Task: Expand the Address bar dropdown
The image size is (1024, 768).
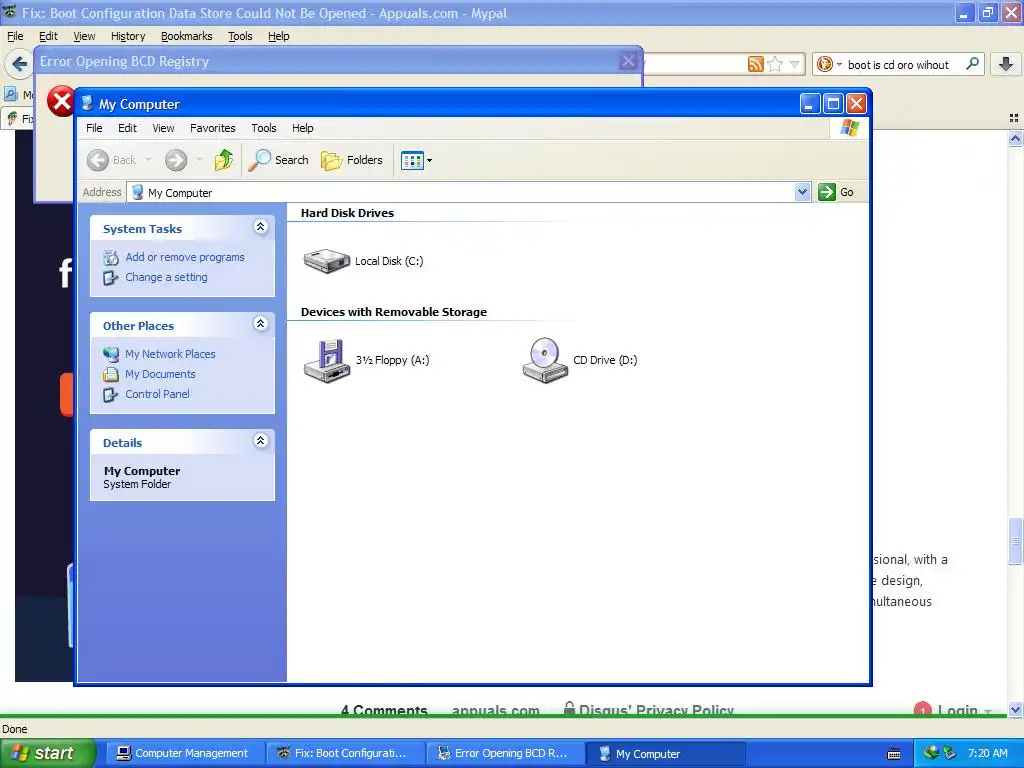Action: pos(802,192)
